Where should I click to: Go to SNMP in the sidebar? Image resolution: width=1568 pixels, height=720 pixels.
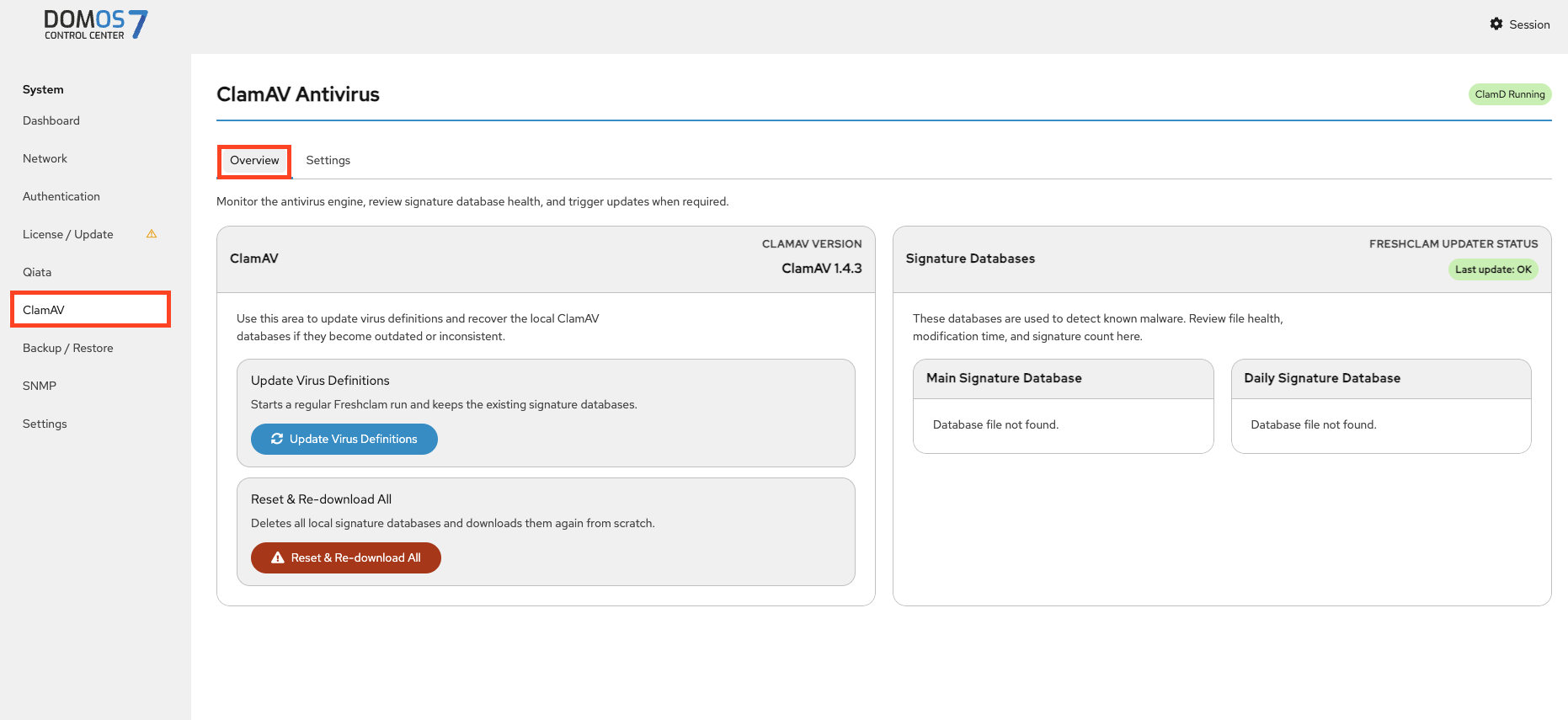40,386
